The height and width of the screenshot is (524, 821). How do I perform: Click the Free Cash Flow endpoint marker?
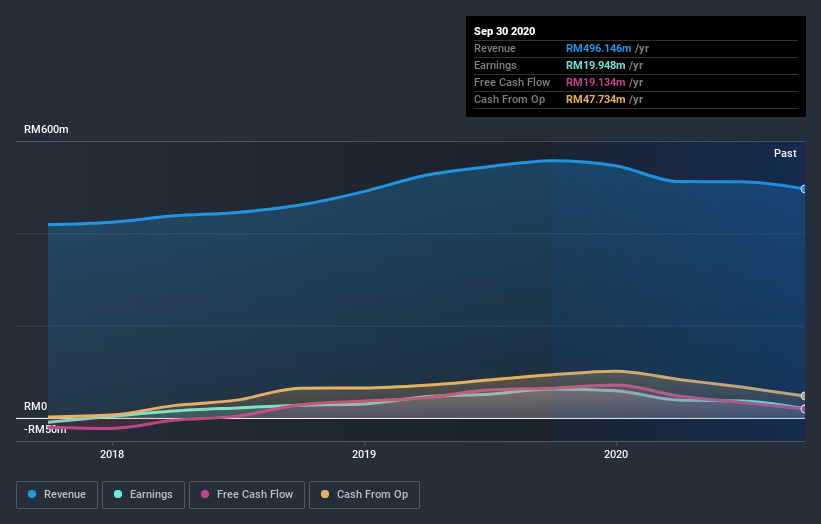tap(804, 409)
